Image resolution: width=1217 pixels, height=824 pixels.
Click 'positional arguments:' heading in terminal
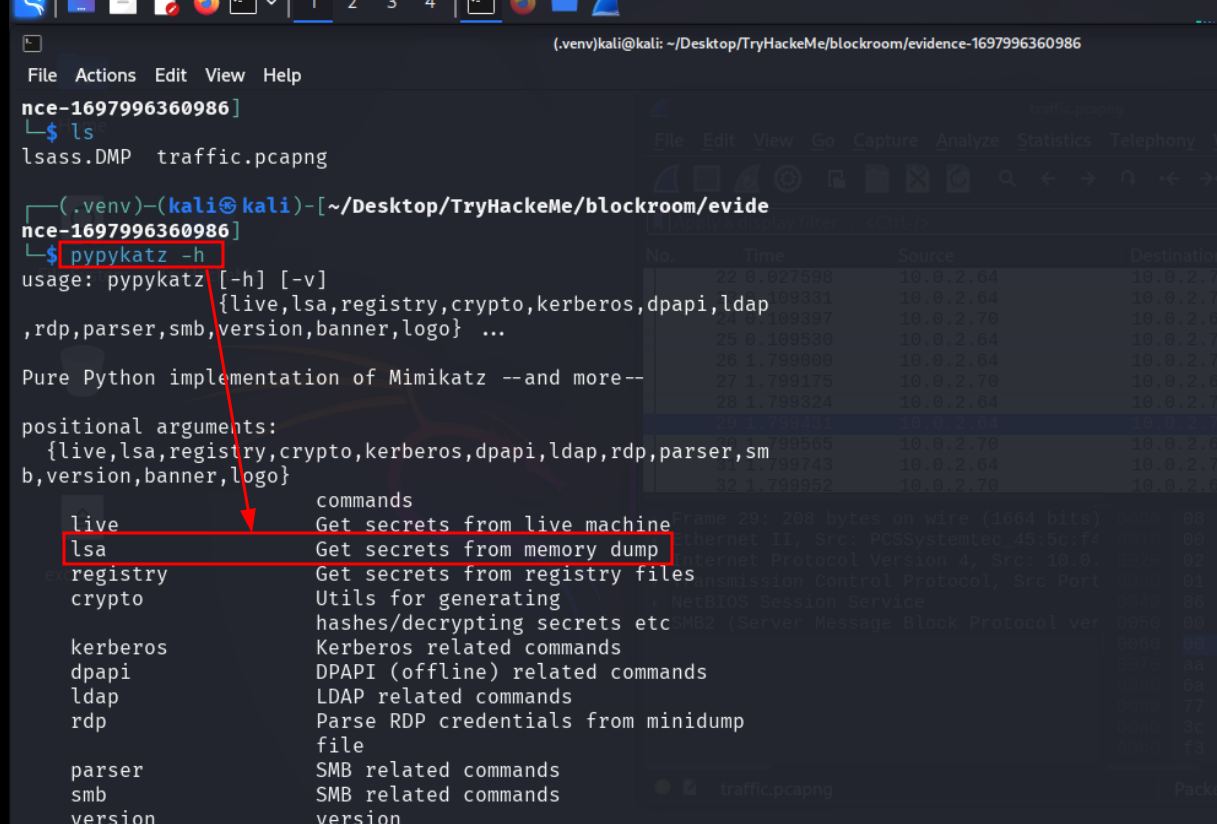point(150,427)
